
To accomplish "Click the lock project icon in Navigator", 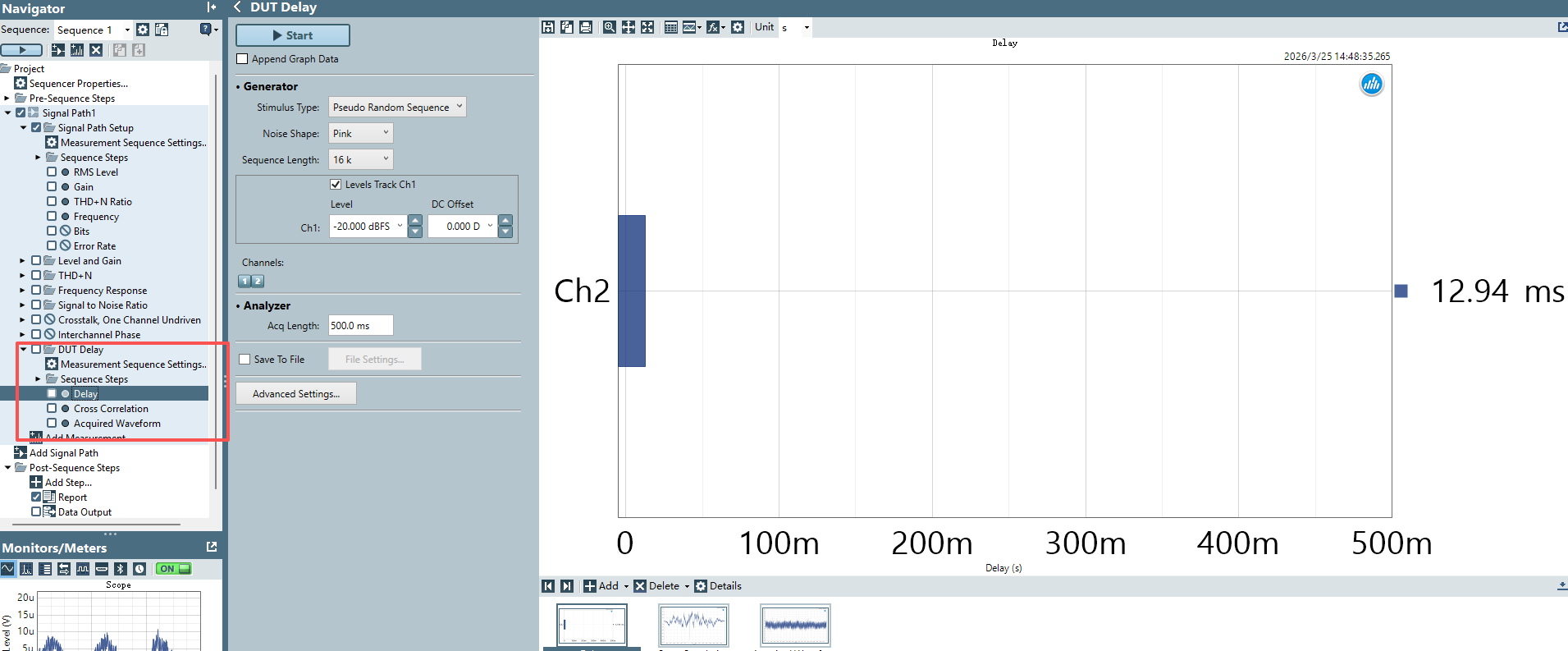I will click(x=162, y=30).
